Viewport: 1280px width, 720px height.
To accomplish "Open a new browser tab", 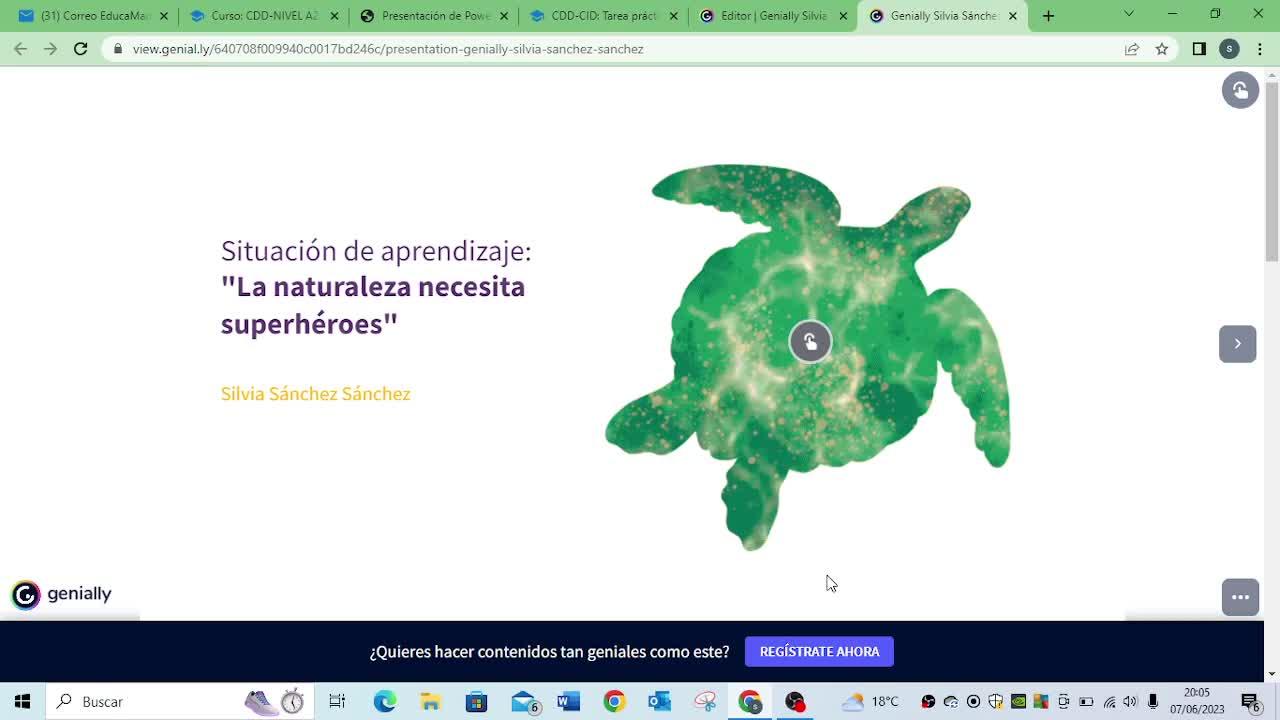I will 1048,16.
